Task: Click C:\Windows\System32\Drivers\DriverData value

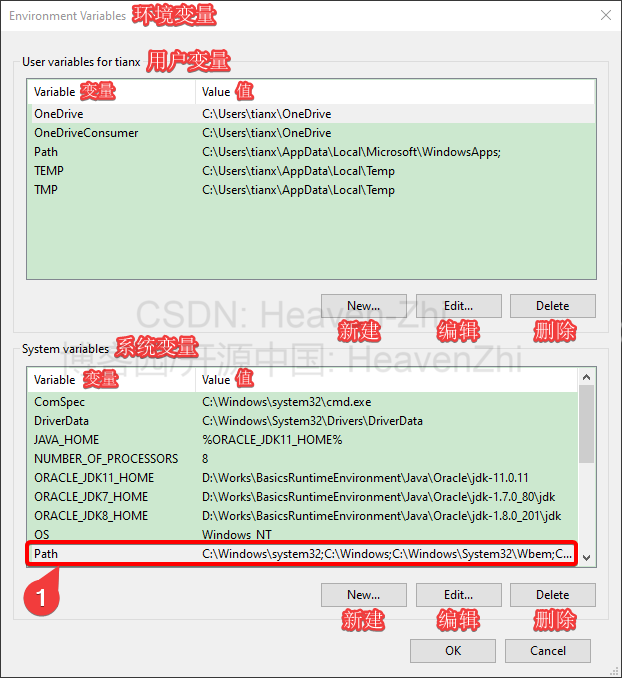Action: tap(312, 421)
